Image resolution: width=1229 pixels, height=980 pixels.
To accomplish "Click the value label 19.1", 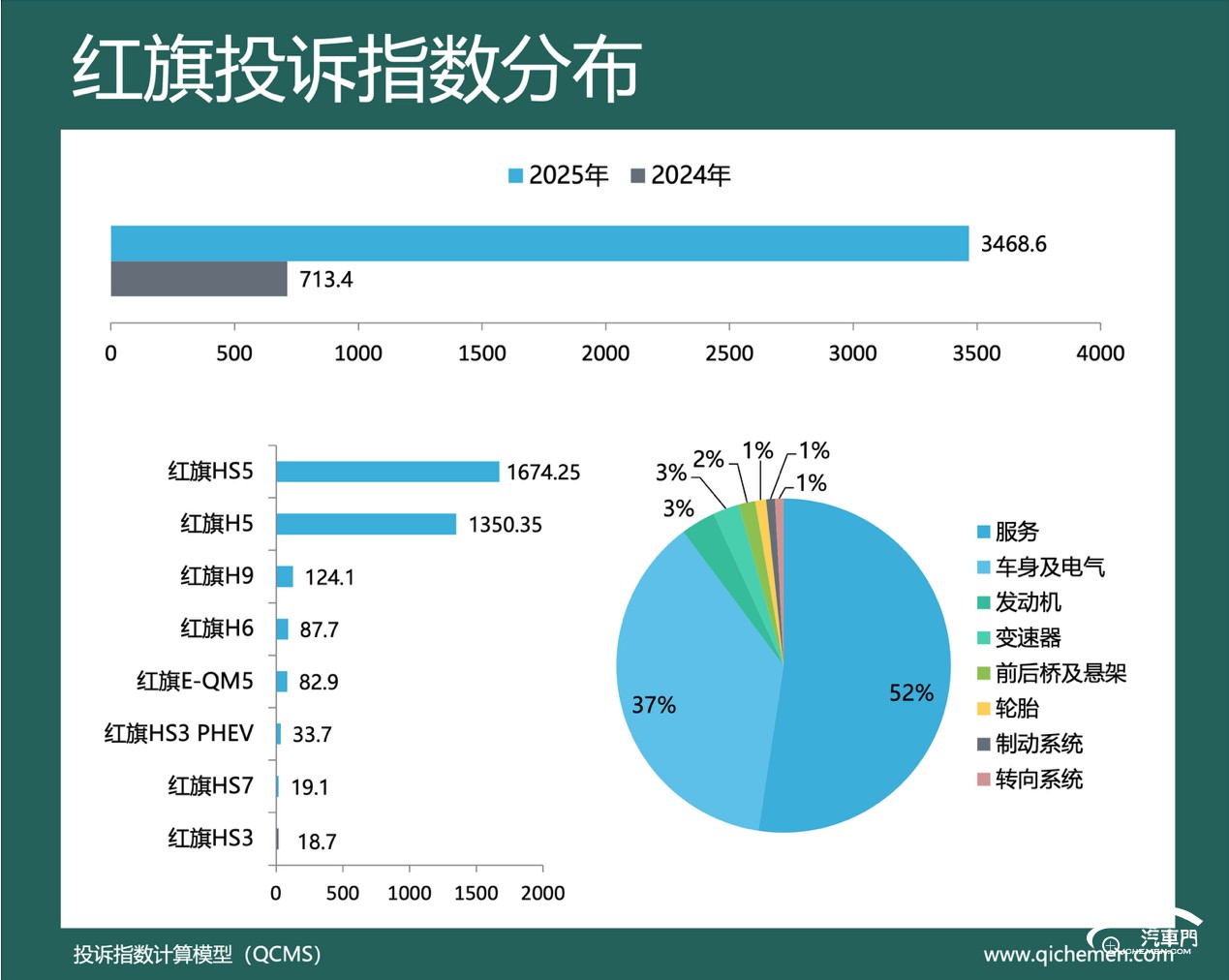I will click(x=310, y=787).
